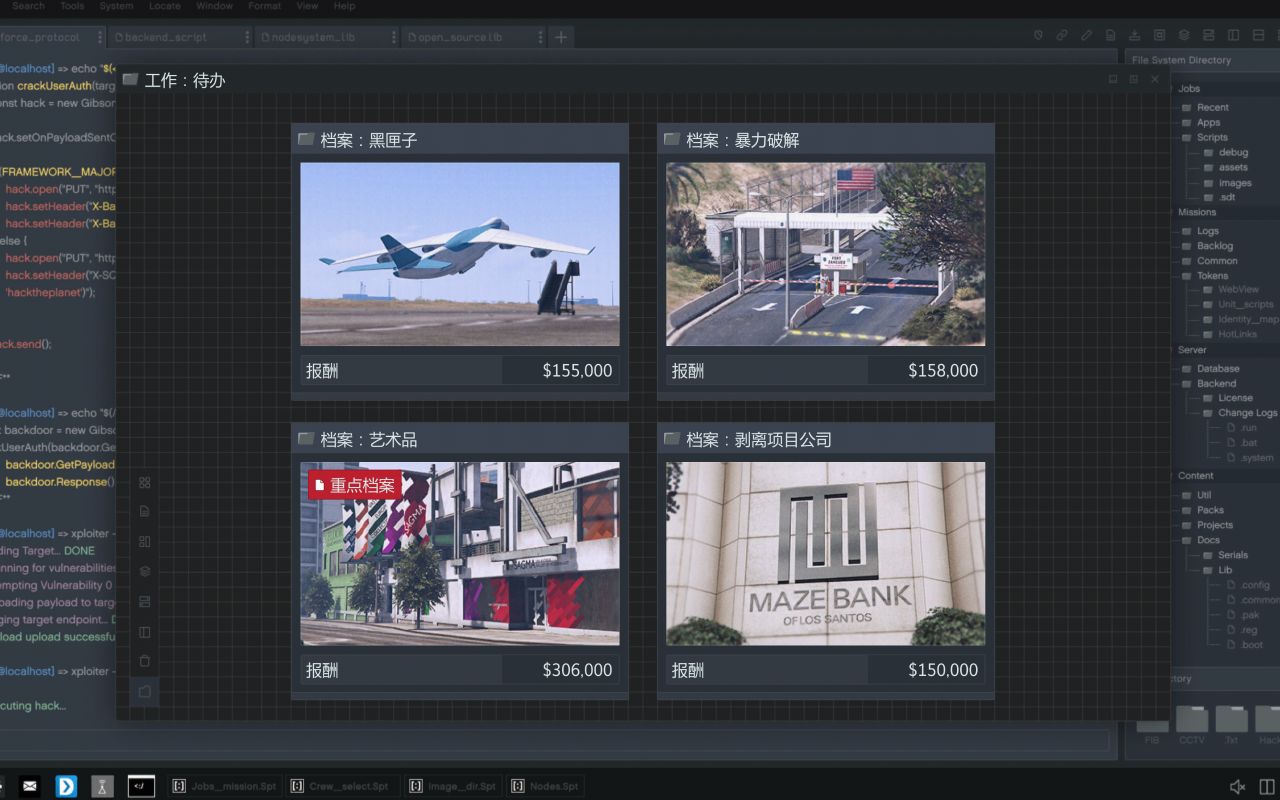This screenshot has width=1280, height=800.
Task: Click the layers icon in the top toolbar
Action: (x=1184, y=36)
